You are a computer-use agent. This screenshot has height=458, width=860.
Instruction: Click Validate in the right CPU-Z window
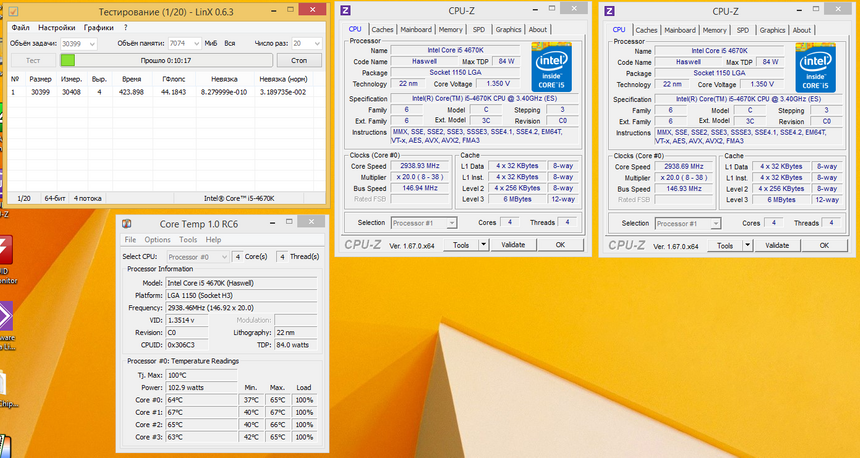776,244
